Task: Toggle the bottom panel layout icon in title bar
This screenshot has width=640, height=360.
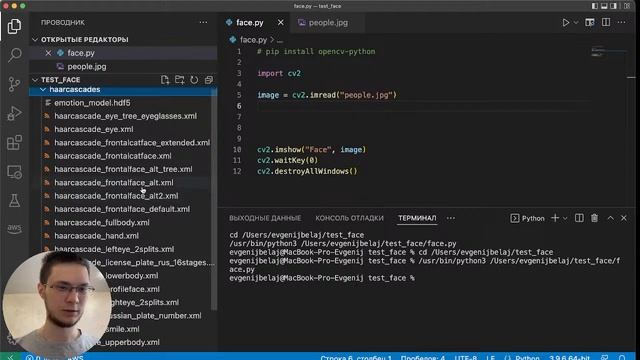Action: [604, 6]
